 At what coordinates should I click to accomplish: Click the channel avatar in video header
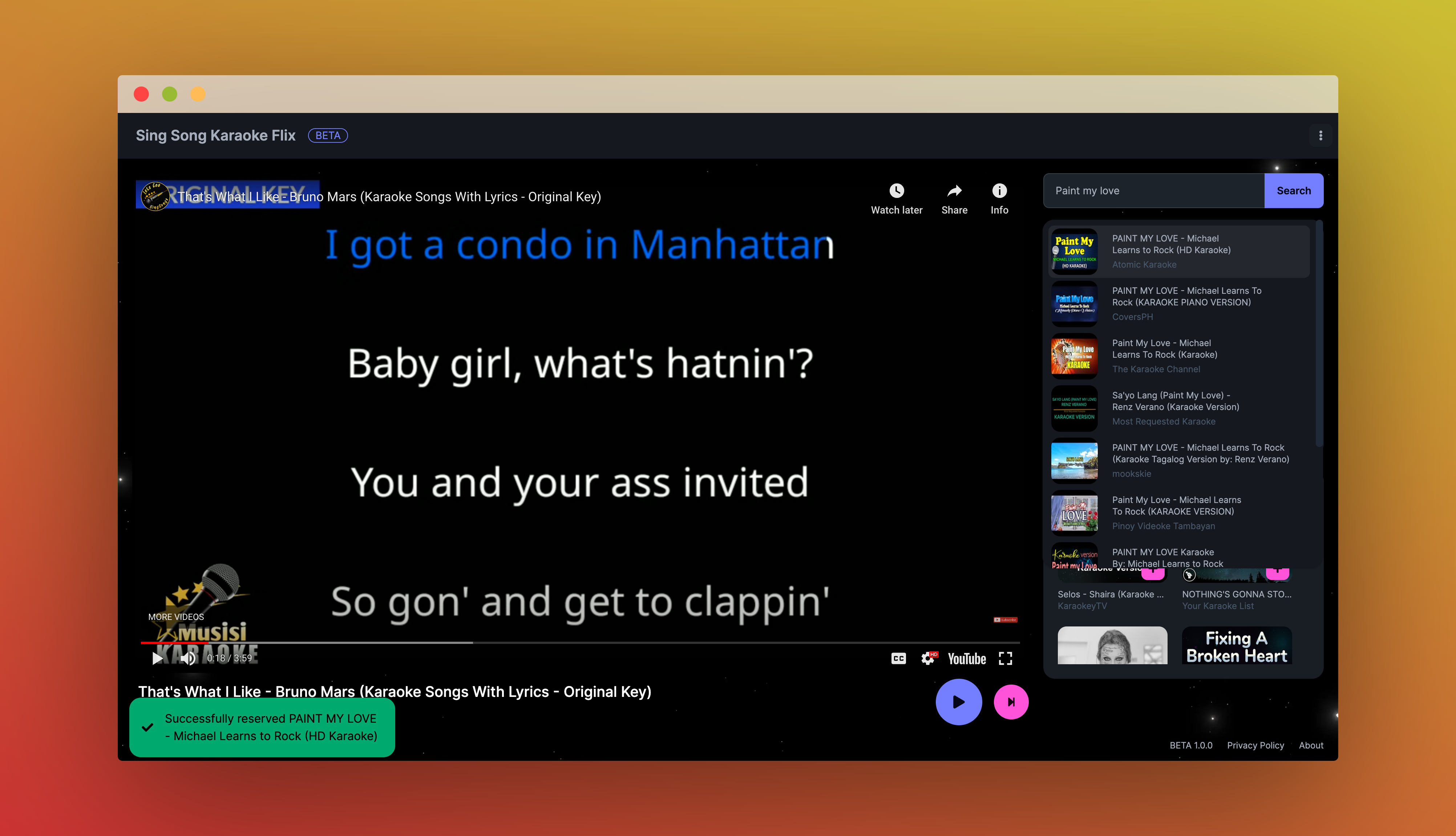pyautogui.click(x=155, y=196)
